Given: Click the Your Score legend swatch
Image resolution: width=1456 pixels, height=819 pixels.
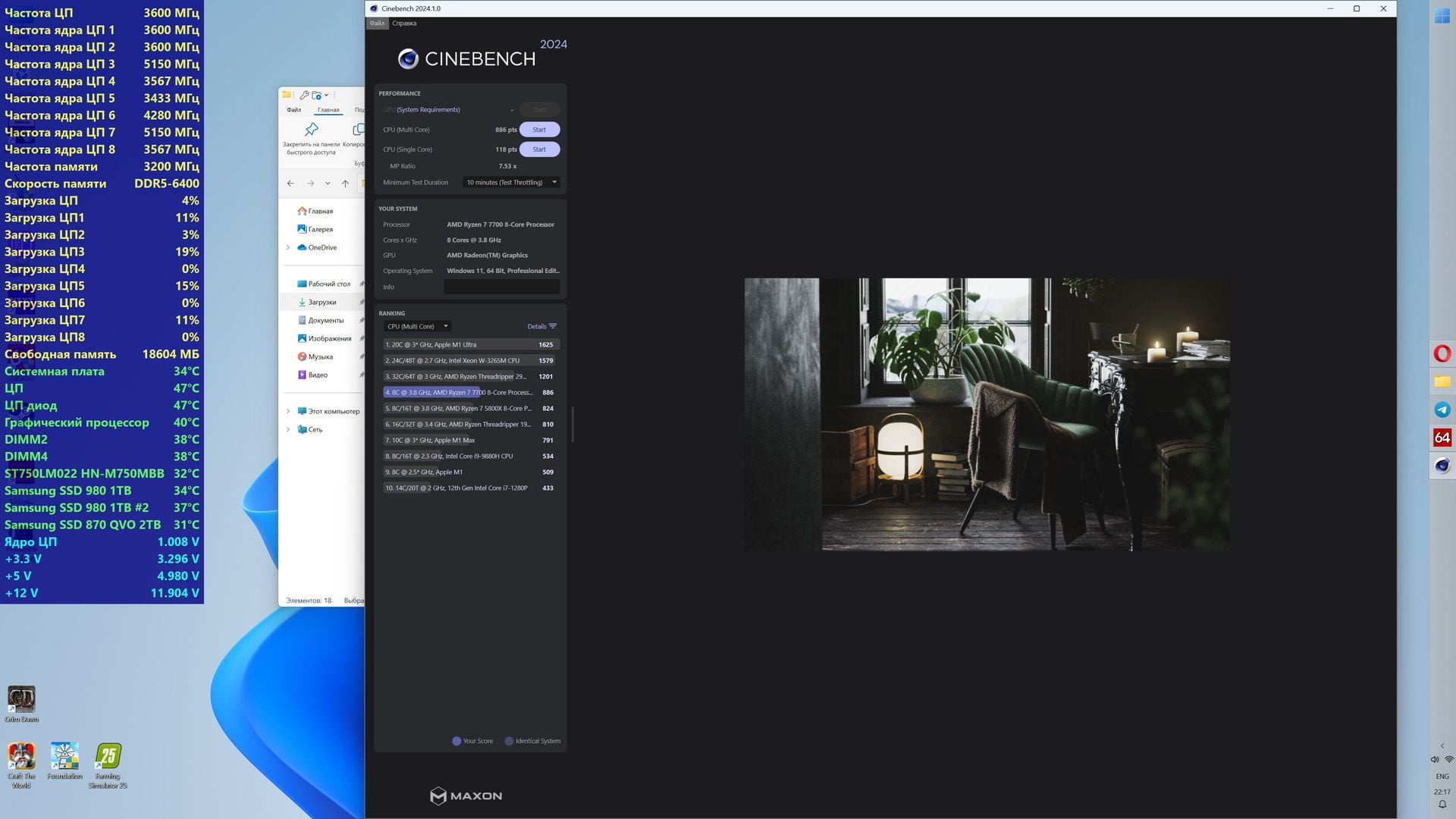Looking at the screenshot, I should click(x=457, y=742).
